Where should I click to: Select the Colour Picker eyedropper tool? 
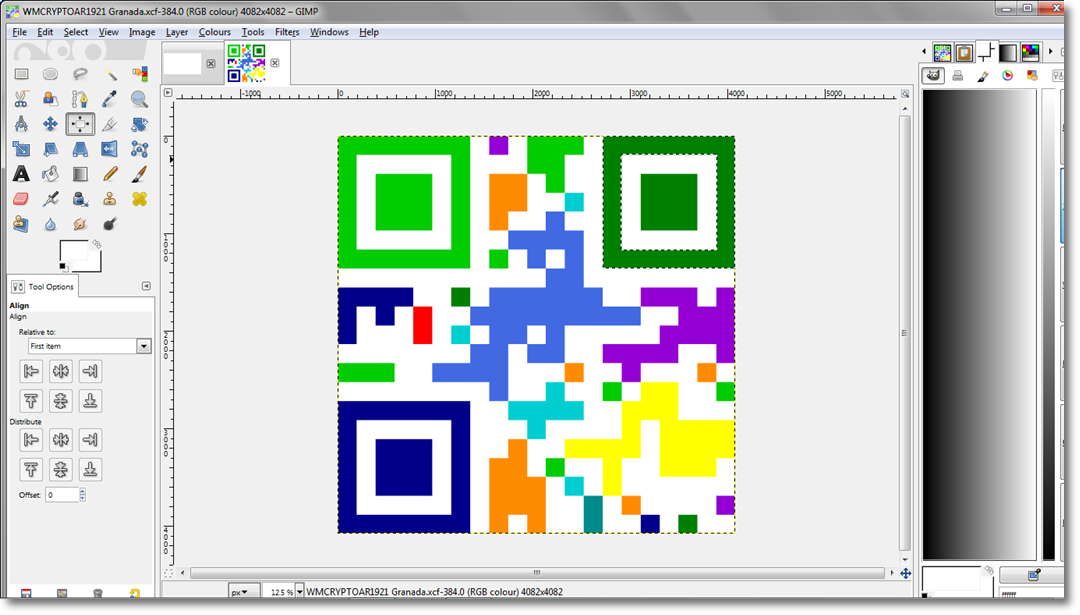tap(110, 99)
